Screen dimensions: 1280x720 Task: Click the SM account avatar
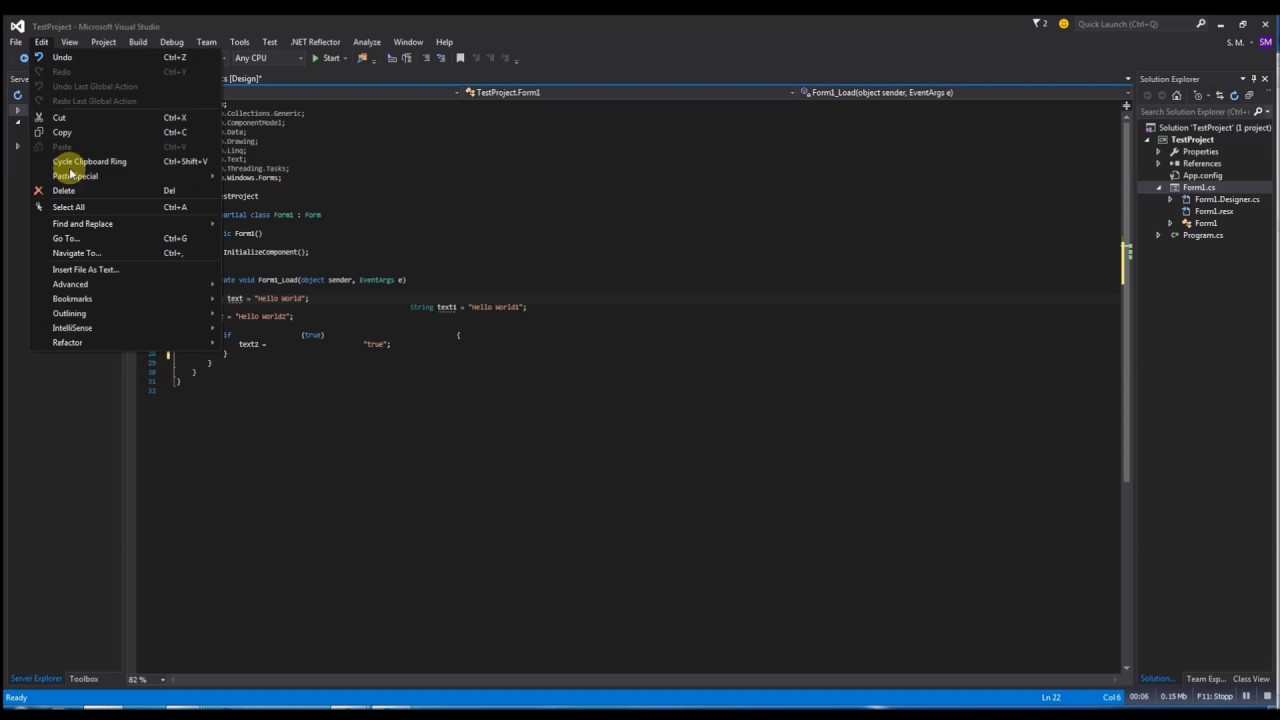click(x=1266, y=42)
